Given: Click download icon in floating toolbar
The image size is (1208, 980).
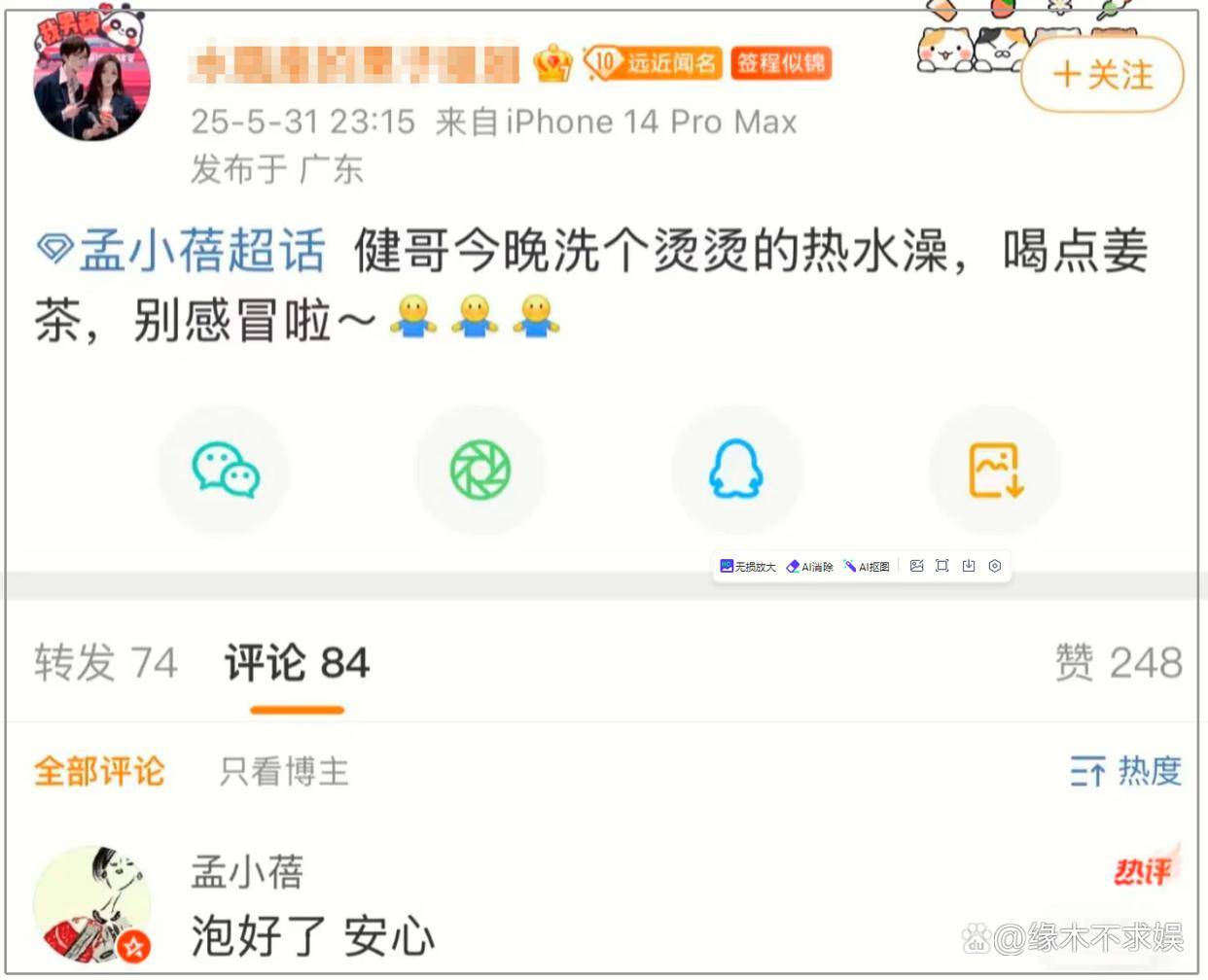Looking at the screenshot, I should (969, 566).
